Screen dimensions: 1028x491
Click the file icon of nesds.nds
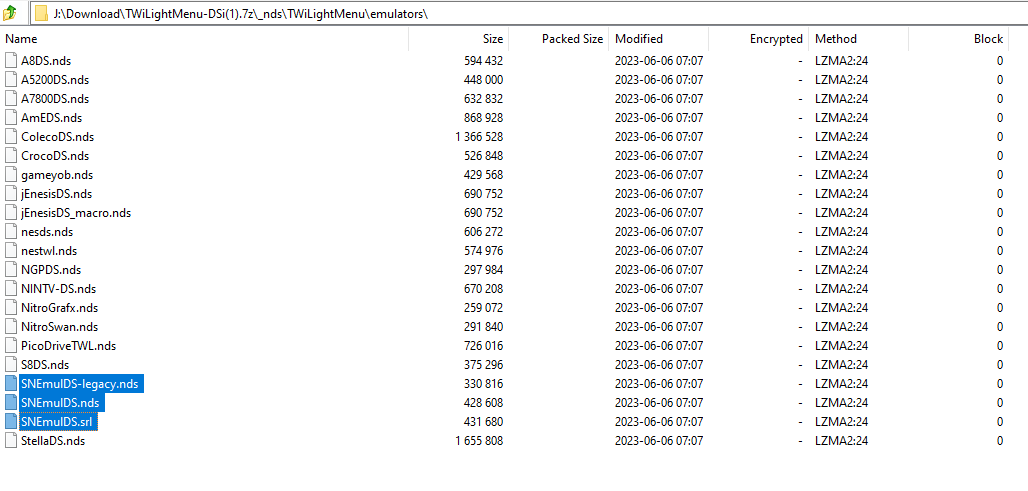(10, 232)
